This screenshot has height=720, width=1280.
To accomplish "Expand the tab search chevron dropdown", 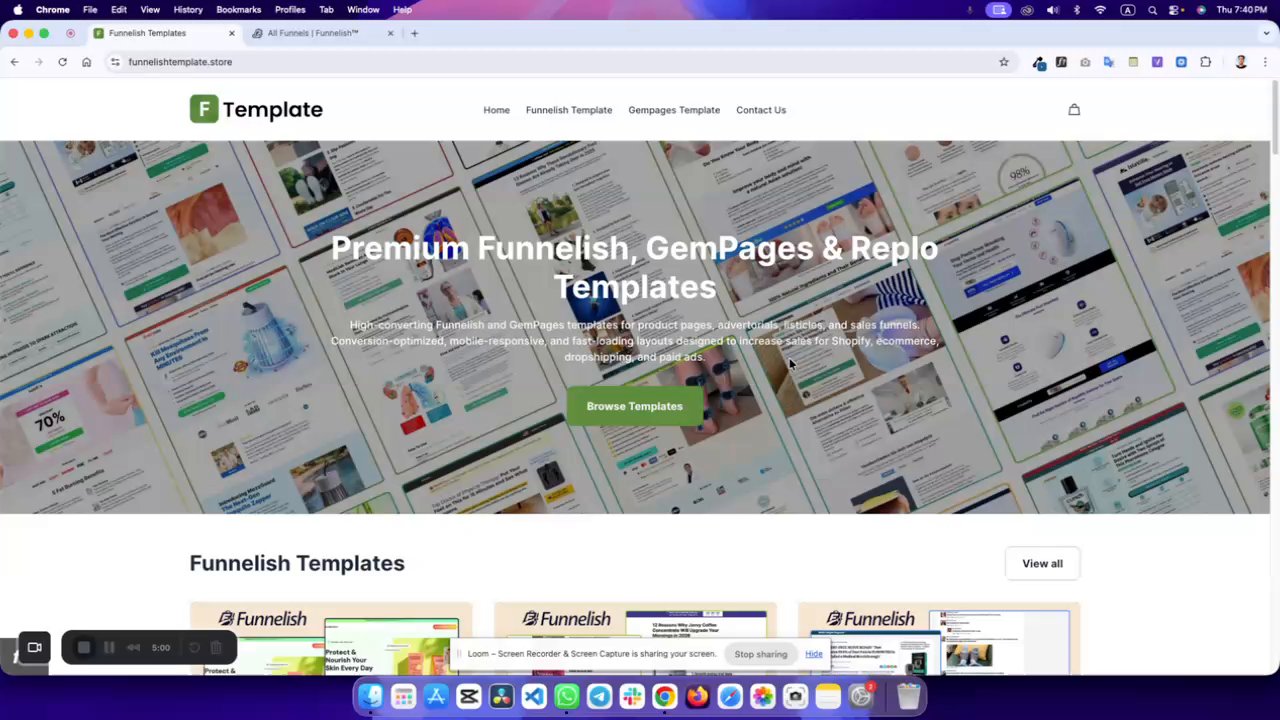I will click(x=1265, y=33).
